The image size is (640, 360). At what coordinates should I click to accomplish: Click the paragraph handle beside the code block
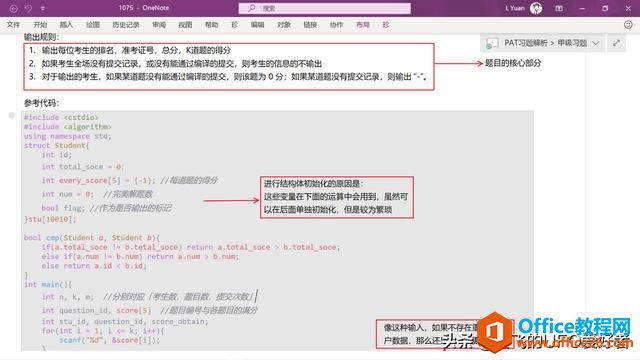(x=12, y=116)
